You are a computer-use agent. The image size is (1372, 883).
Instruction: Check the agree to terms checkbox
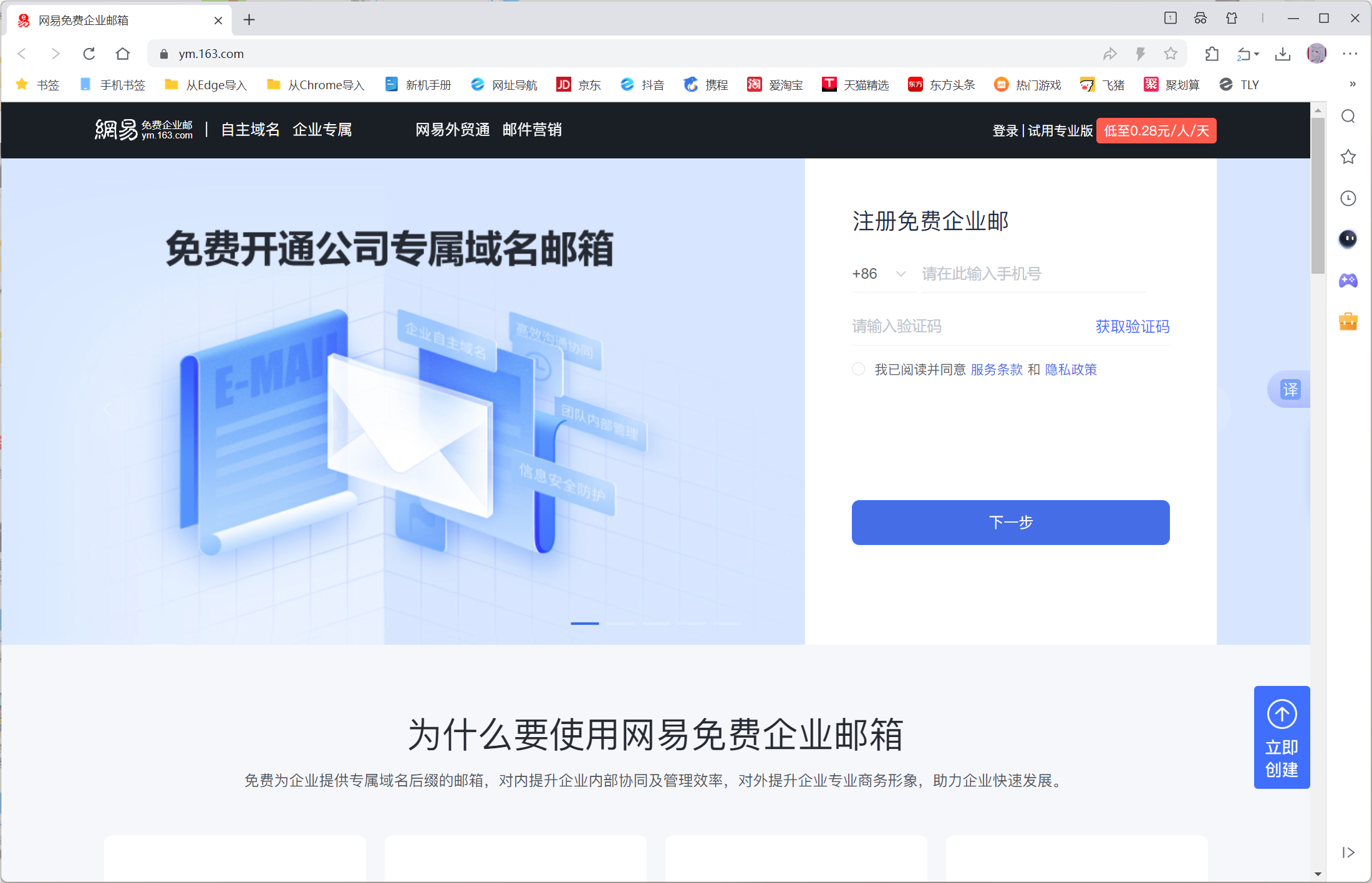pyautogui.click(x=858, y=369)
